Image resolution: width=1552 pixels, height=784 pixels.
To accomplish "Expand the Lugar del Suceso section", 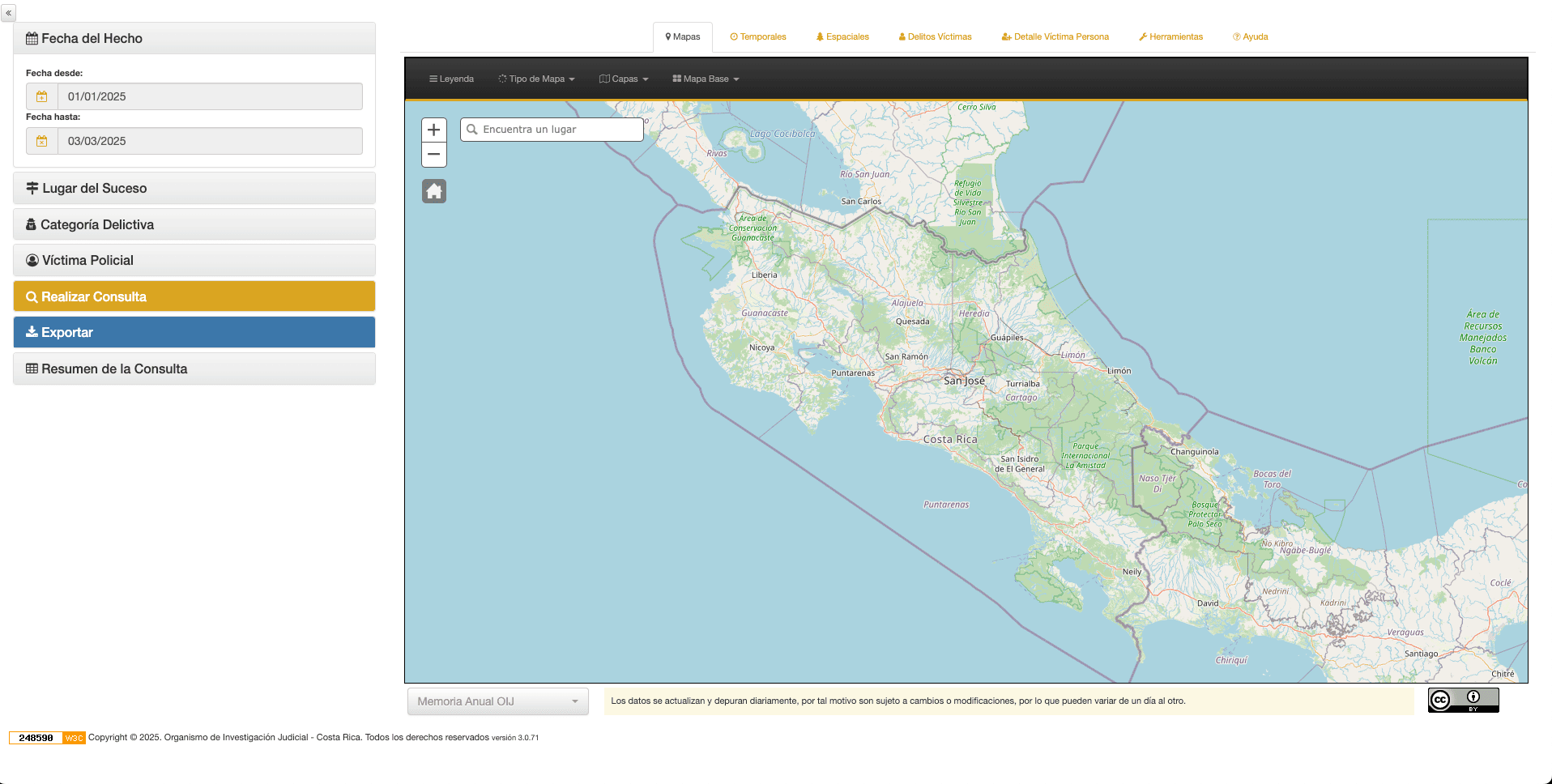I will click(194, 188).
